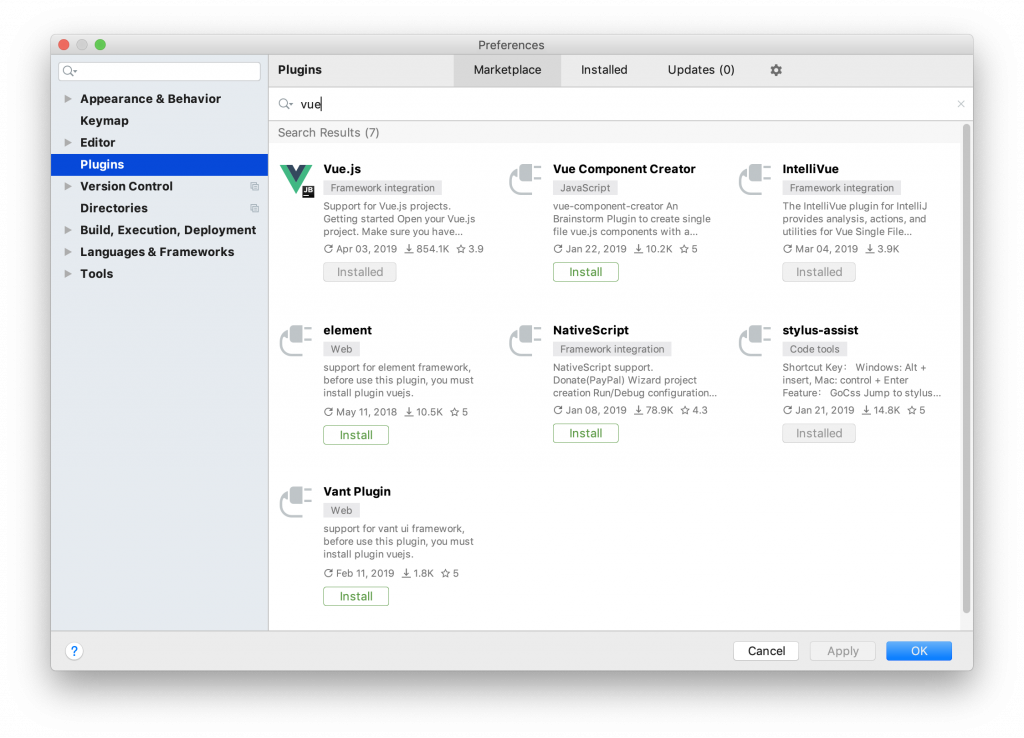The image size is (1024, 738).
Task: Click Installed button under Vue.js
Action: [360, 272]
